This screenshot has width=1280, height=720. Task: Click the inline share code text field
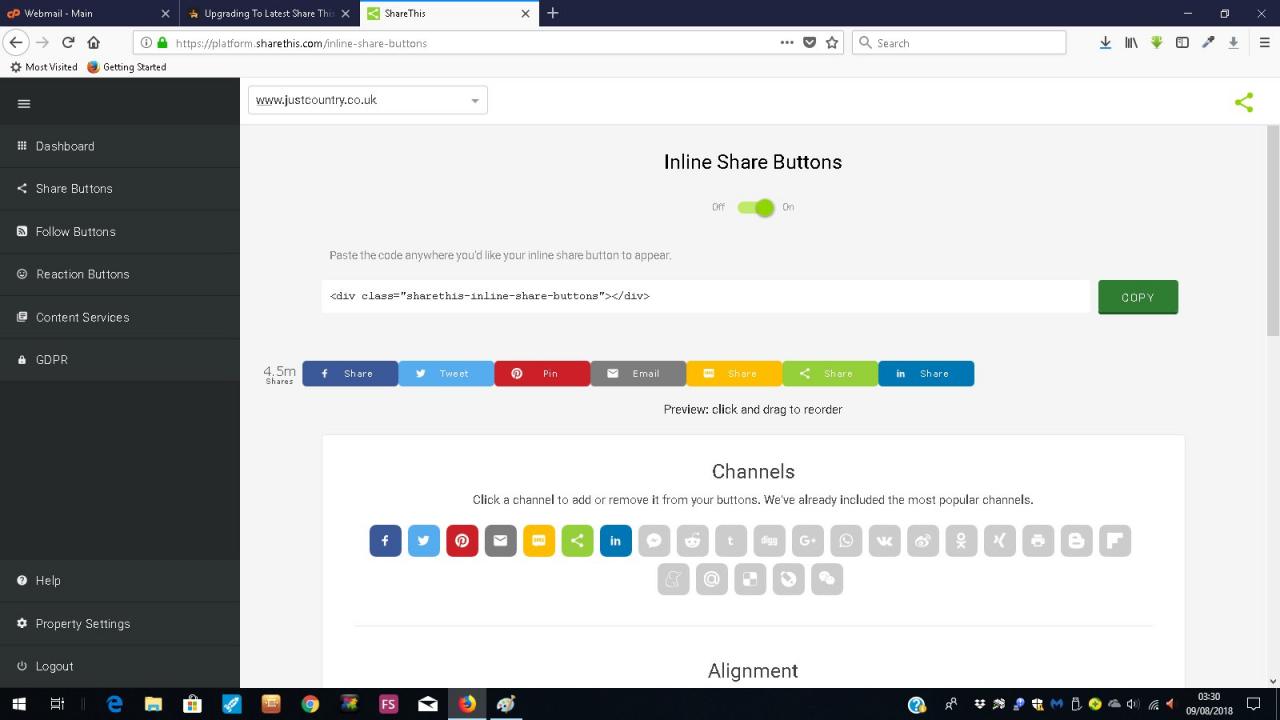tap(706, 296)
